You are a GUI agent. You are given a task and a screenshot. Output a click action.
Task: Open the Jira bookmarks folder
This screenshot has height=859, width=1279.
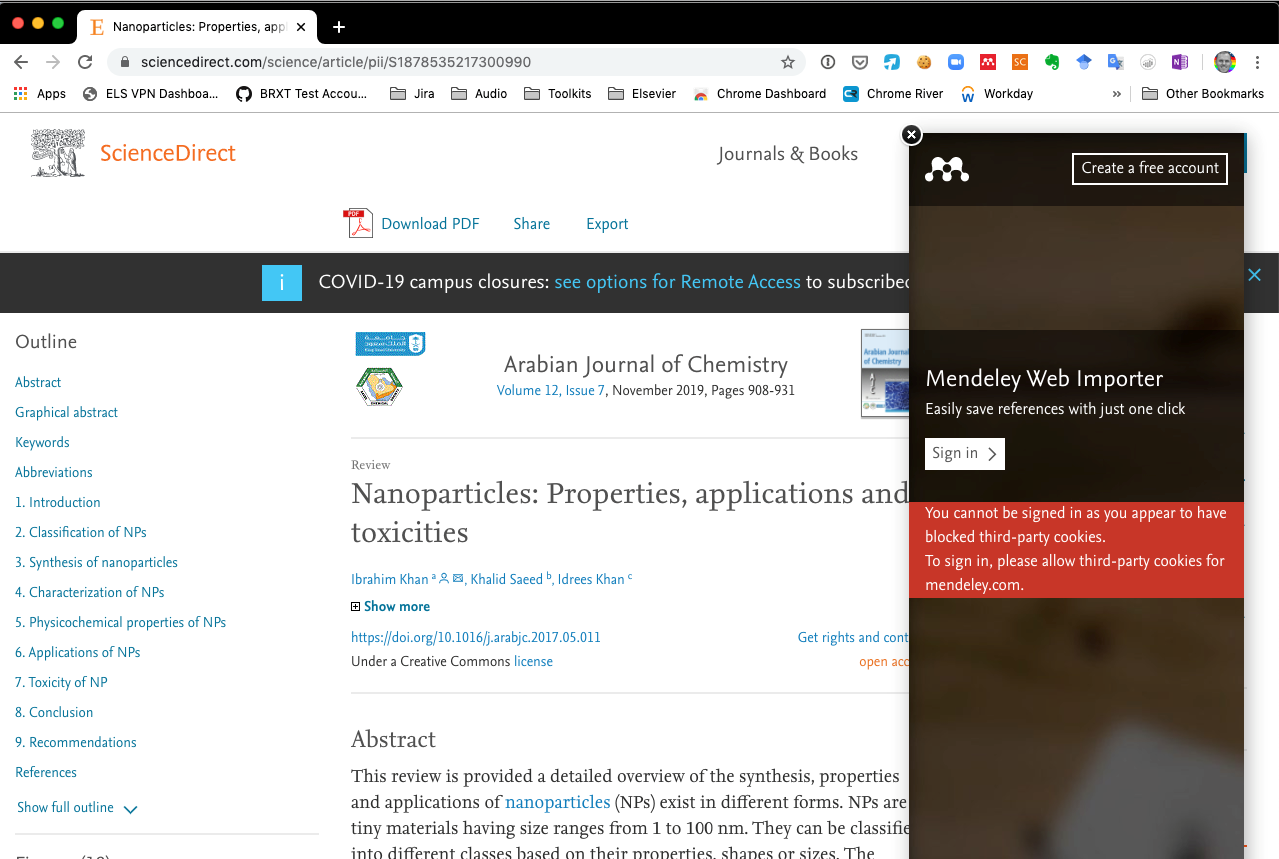412,93
